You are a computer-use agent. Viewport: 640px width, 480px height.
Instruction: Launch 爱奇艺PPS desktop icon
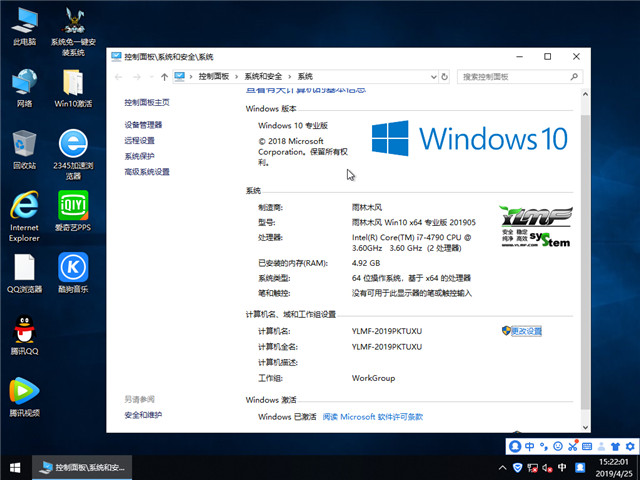pyautogui.click(x=73, y=211)
